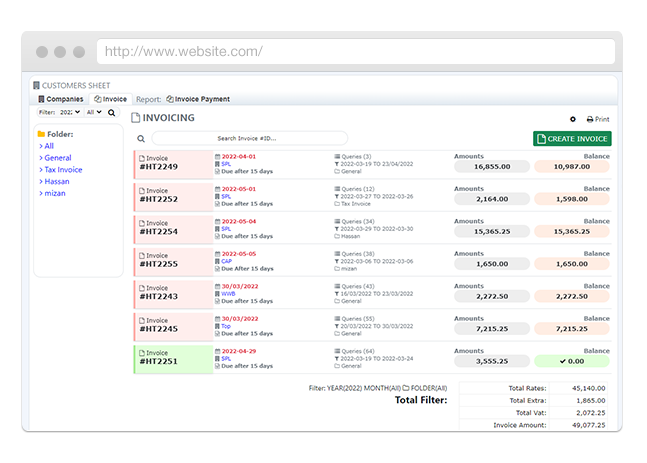Screen dimensions: 647x463
Task: Open the year filter dropdown
Action: pos(69,113)
